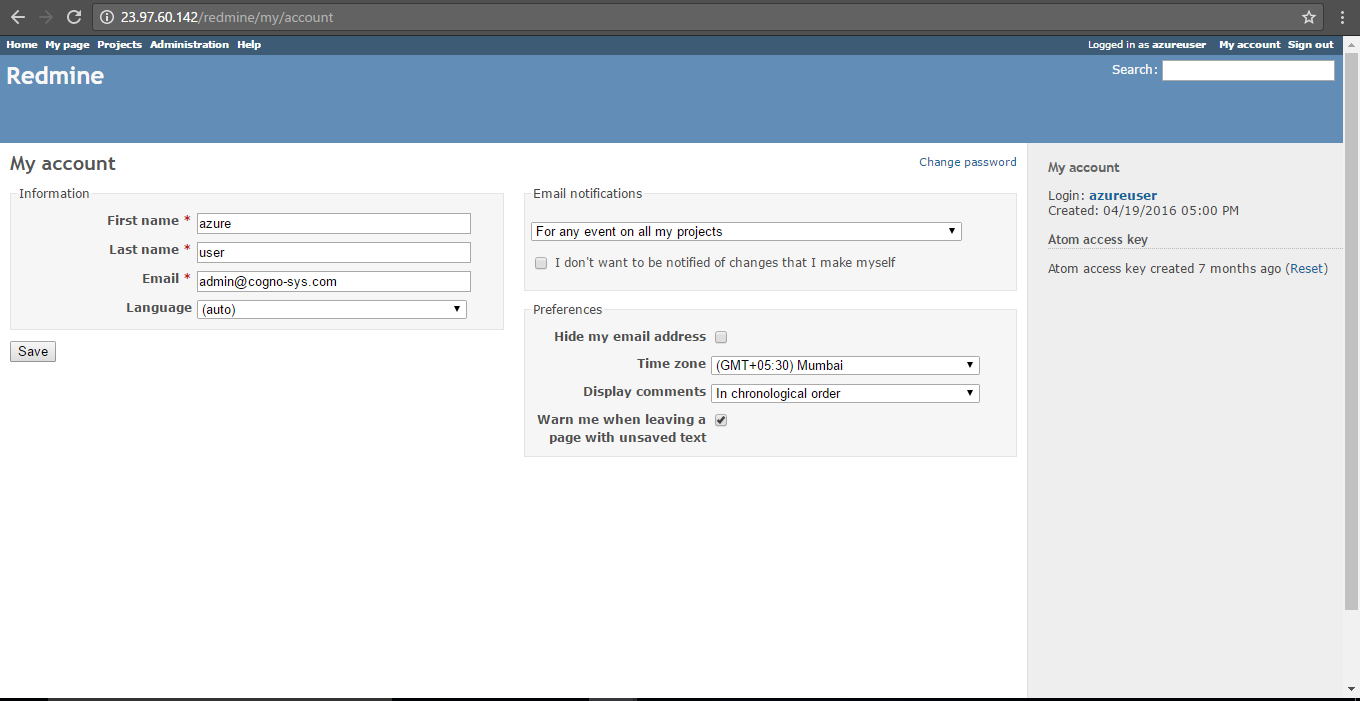The width and height of the screenshot is (1360, 701).
Task: Bookmark page with star icon
Action: 1308,17
